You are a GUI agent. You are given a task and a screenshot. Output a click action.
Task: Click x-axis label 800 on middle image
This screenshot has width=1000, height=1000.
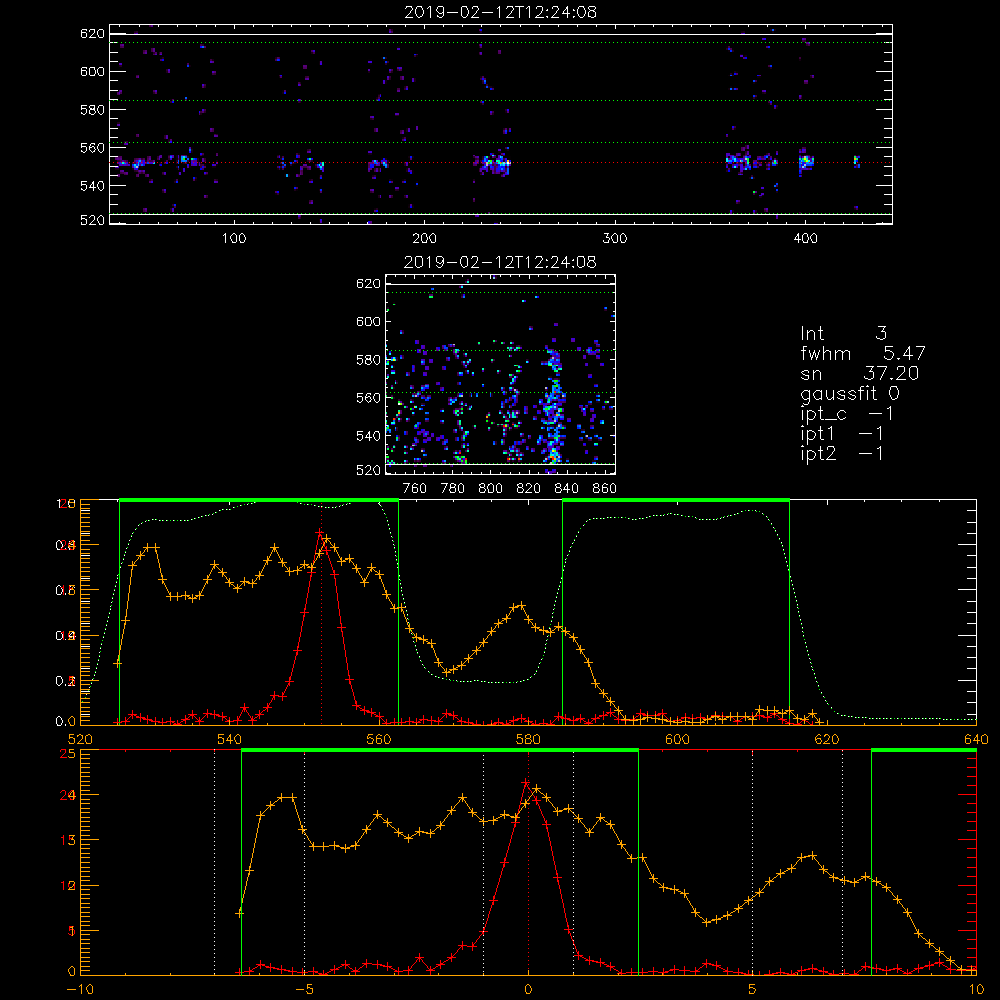point(490,489)
